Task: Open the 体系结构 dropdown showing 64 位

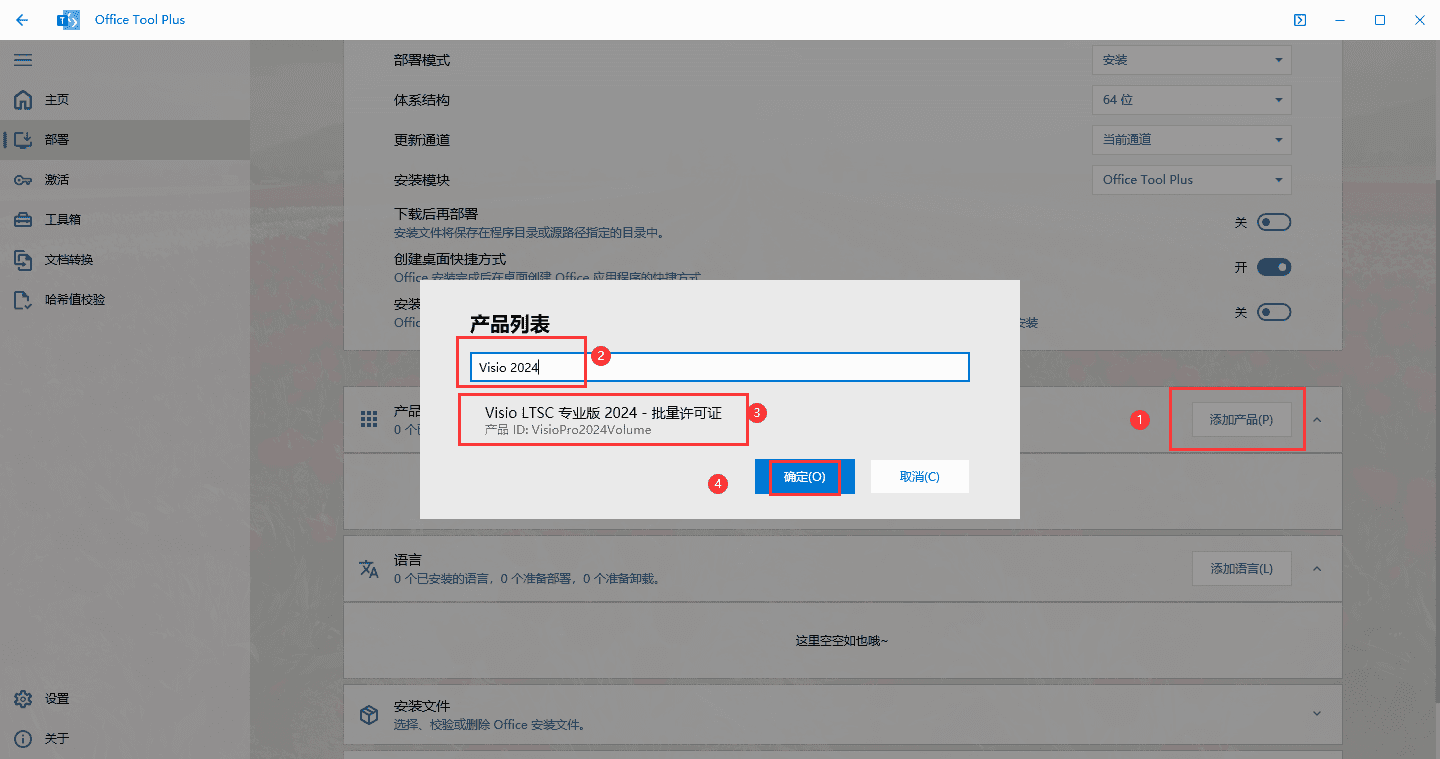Action: [x=1191, y=100]
